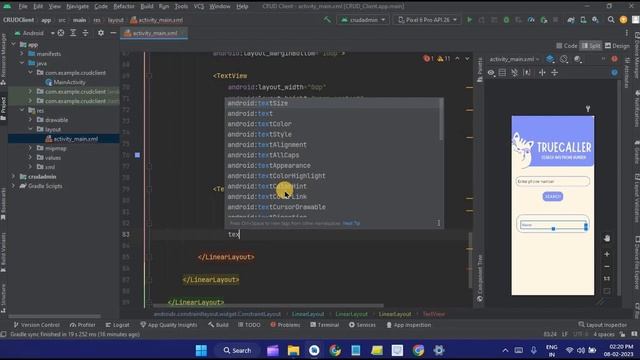Run the app with the green play button
640x360 pixels.
pyautogui.click(x=469, y=20)
